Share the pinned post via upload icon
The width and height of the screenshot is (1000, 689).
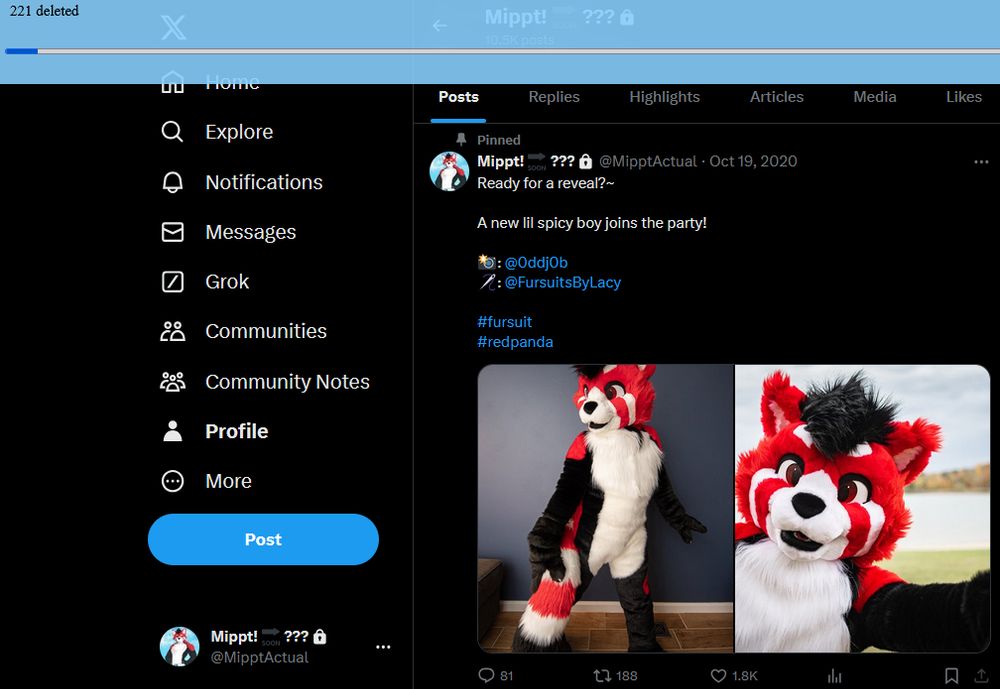tap(980, 675)
